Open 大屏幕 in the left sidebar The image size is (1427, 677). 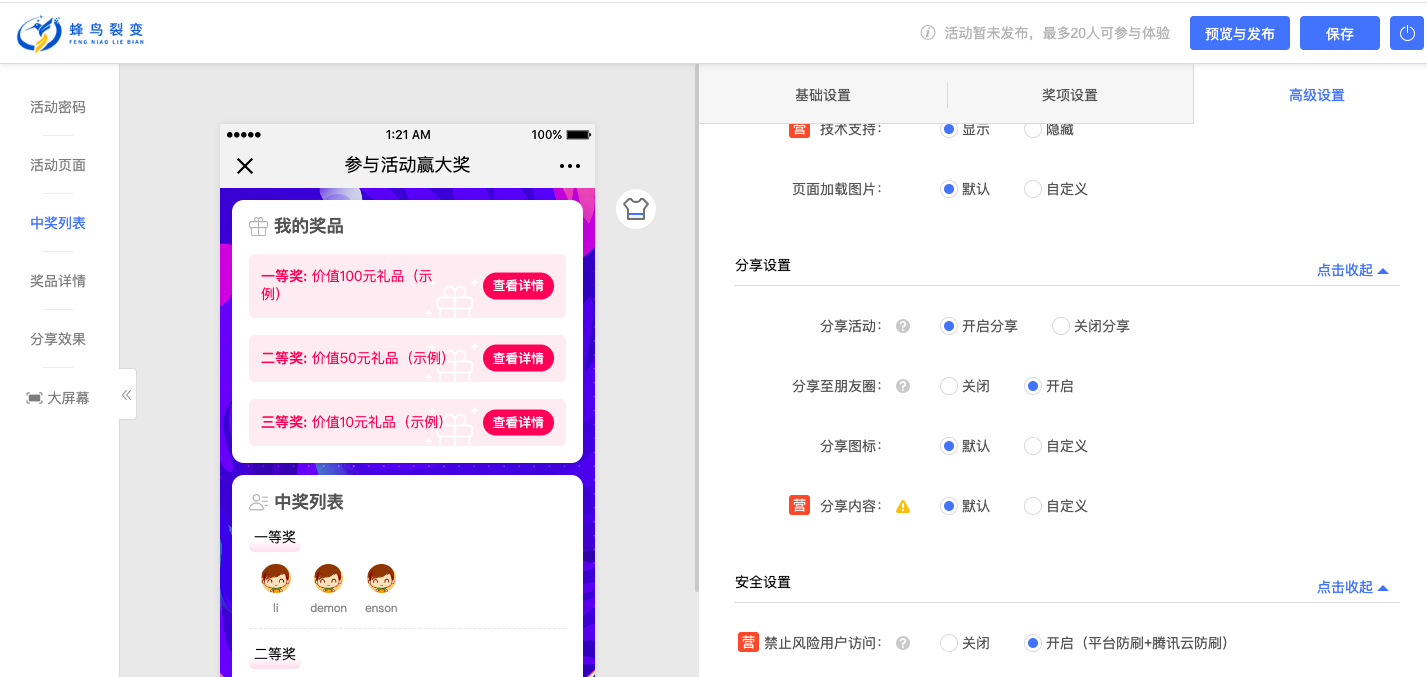click(58, 398)
